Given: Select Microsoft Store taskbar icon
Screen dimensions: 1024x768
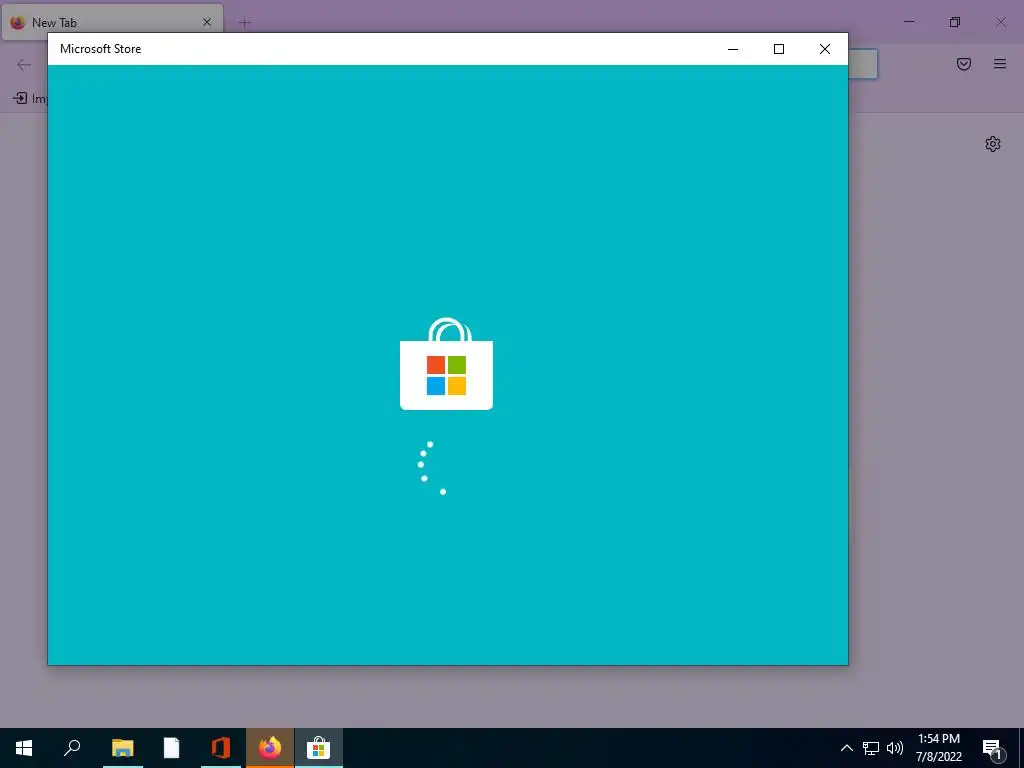Looking at the screenshot, I should pyautogui.click(x=319, y=748).
